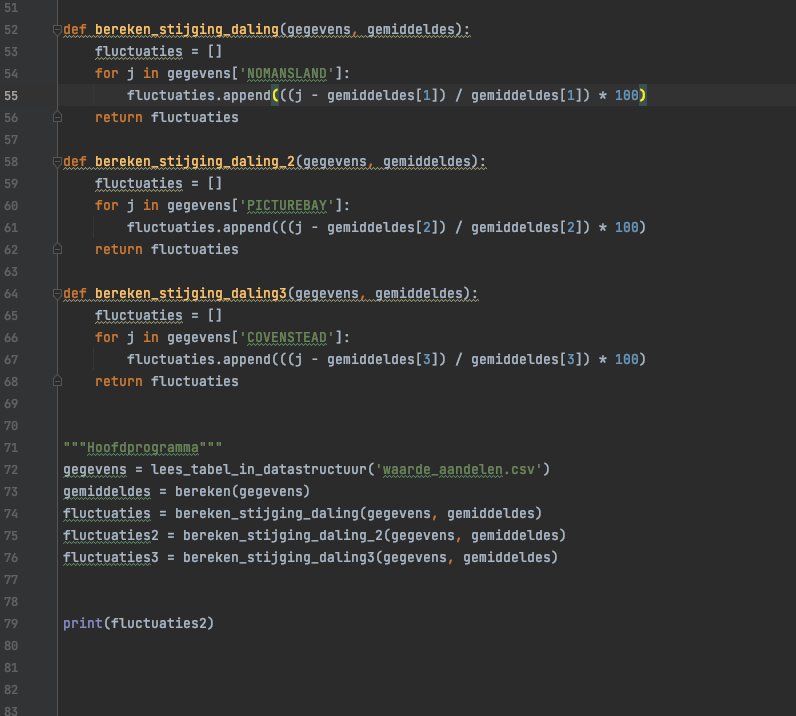The image size is (796, 716).
Task: Click the fluctuaties2 variable on line 75
Action: pyautogui.click(x=111, y=536)
